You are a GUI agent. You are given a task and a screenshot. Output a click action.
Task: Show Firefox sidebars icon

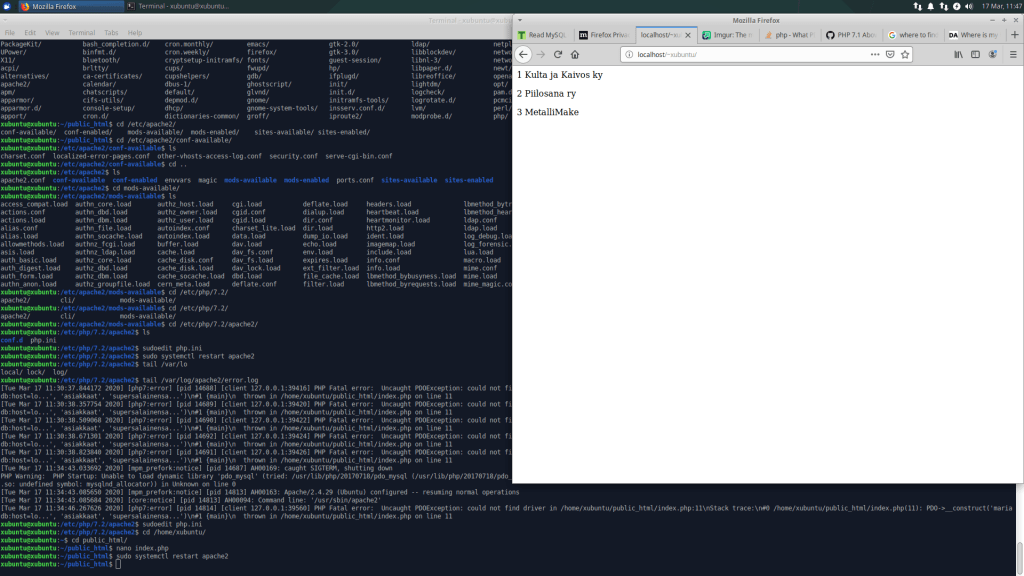[x=974, y=54]
